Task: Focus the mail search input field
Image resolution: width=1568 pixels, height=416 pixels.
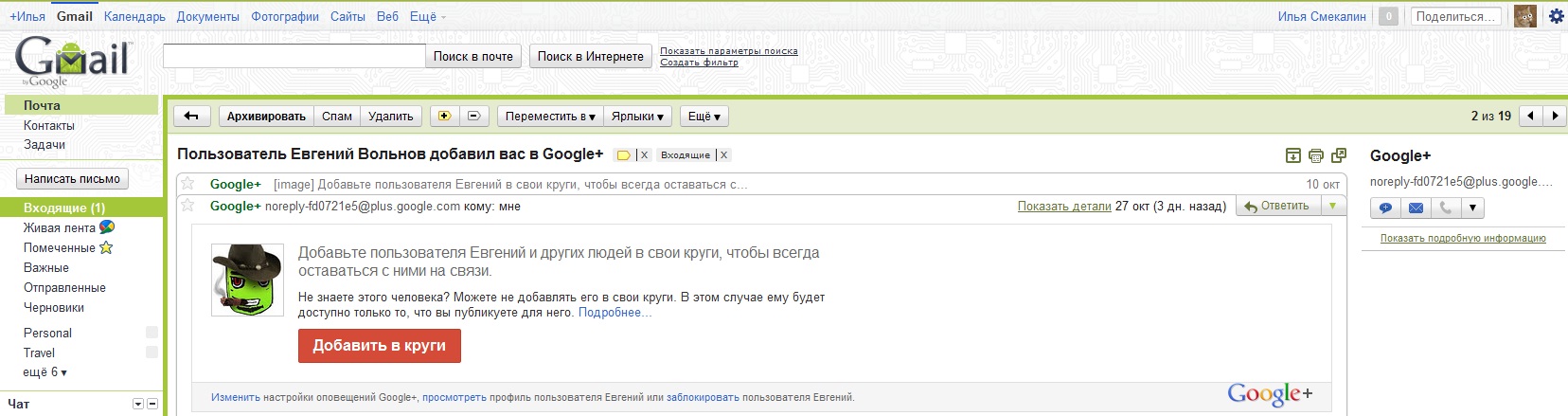Action: pyautogui.click(x=294, y=56)
